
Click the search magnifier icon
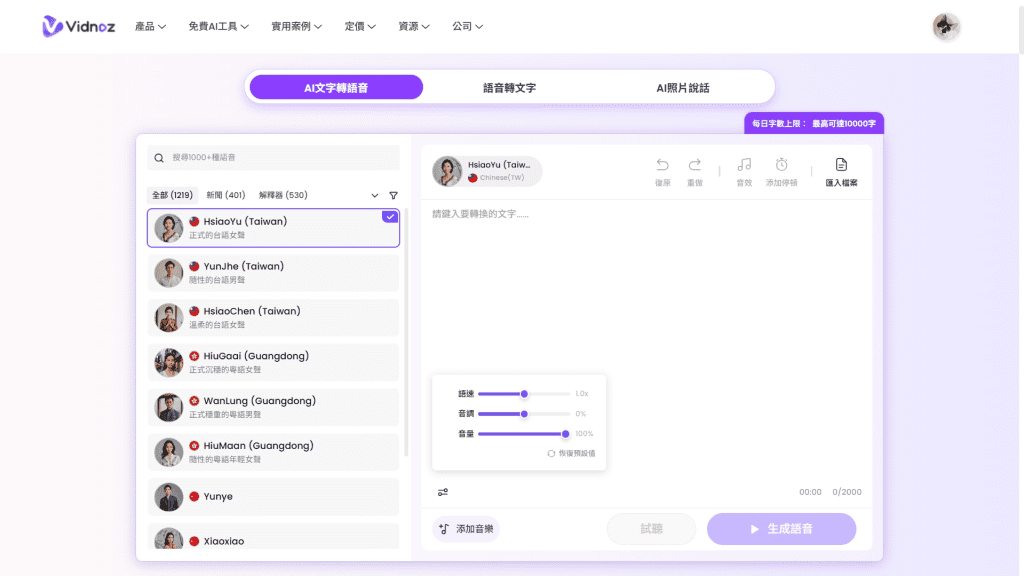[159, 157]
